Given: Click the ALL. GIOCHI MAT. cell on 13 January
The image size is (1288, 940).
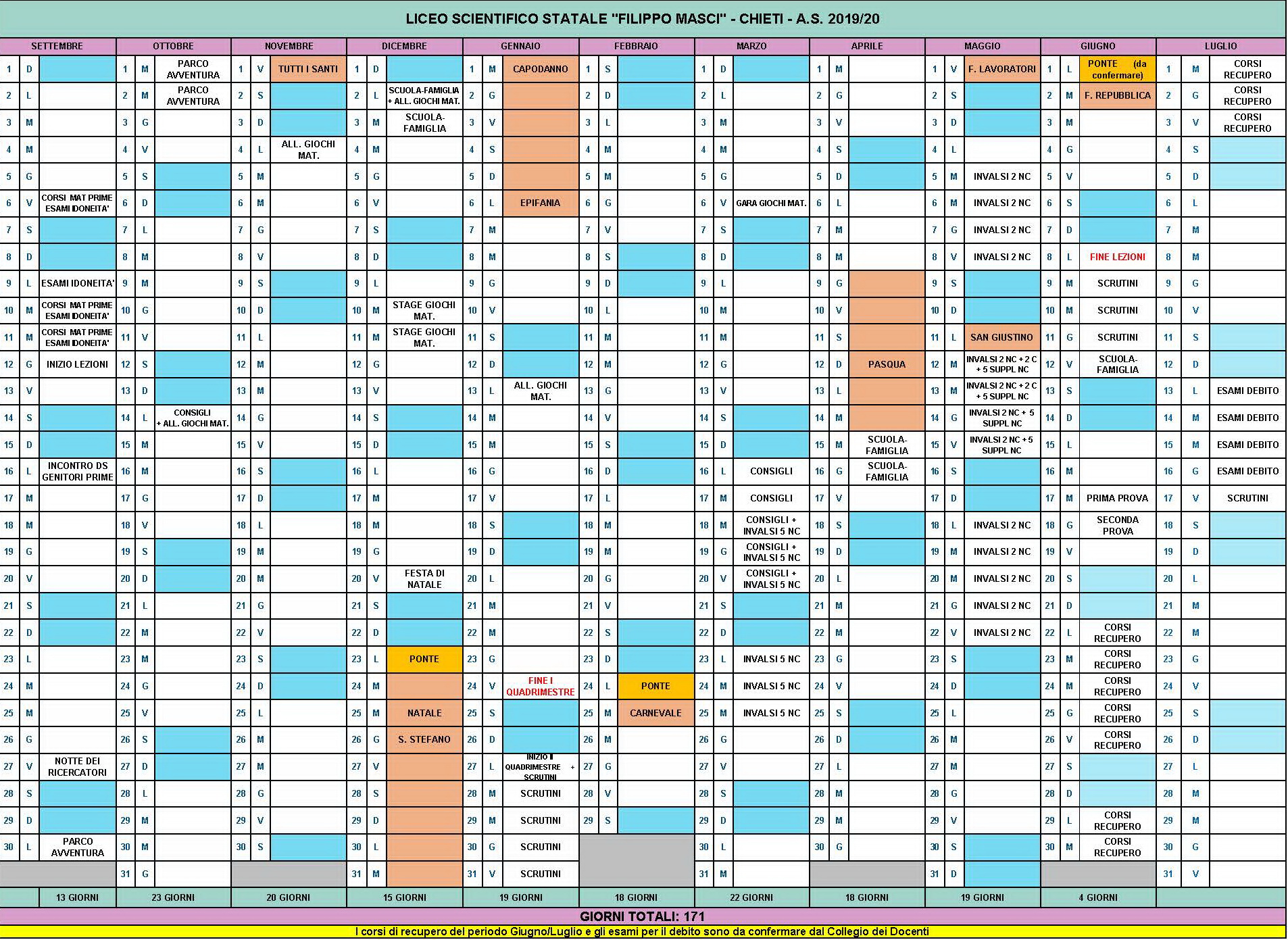Looking at the screenshot, I should pos(541,391).
